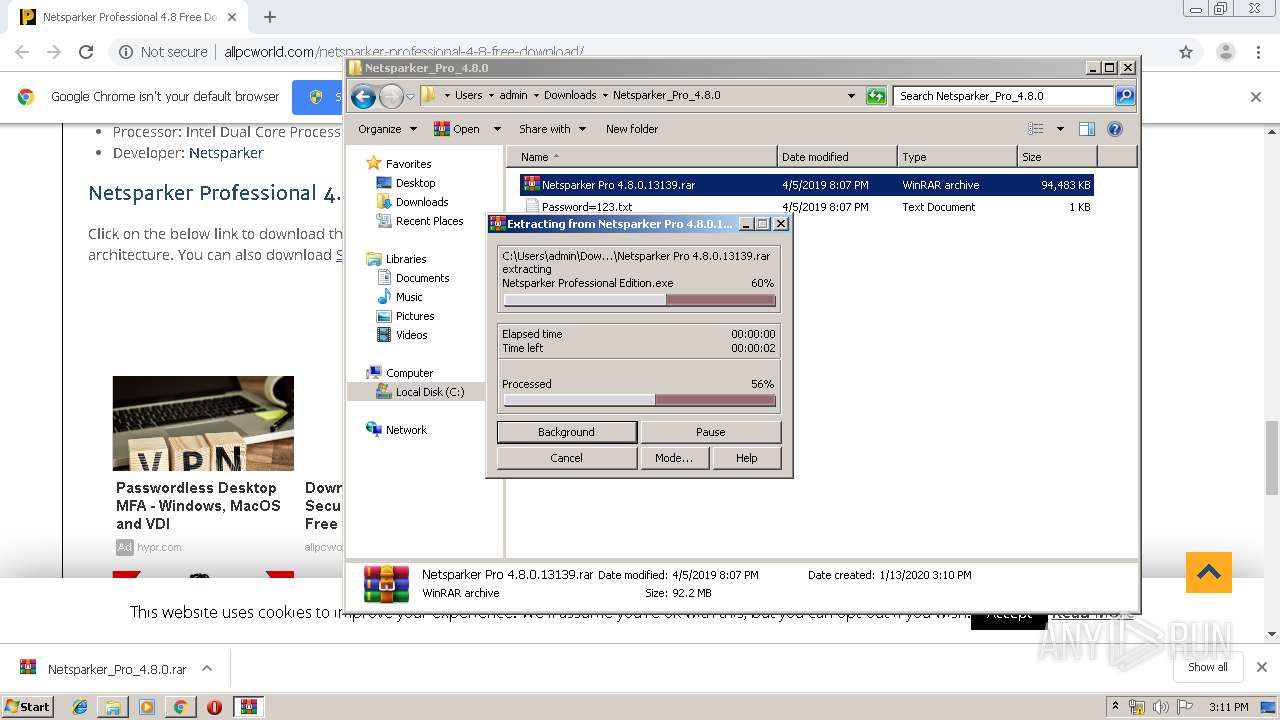Open Documents library
The width and height of the screenshot is (1280, 720).
[x=422, y=278]
